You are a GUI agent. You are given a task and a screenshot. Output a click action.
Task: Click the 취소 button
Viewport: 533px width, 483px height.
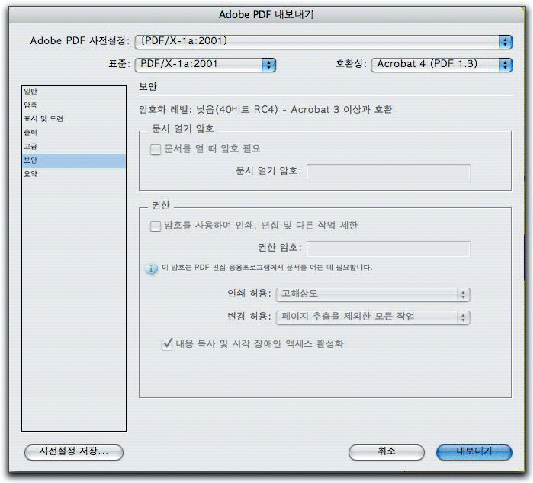click(386, 452)
